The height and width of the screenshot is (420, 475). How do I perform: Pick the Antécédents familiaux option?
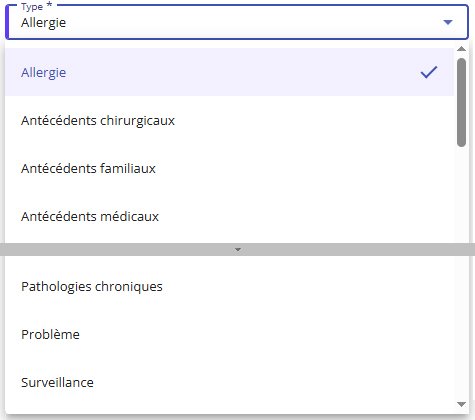pos(229,168)
